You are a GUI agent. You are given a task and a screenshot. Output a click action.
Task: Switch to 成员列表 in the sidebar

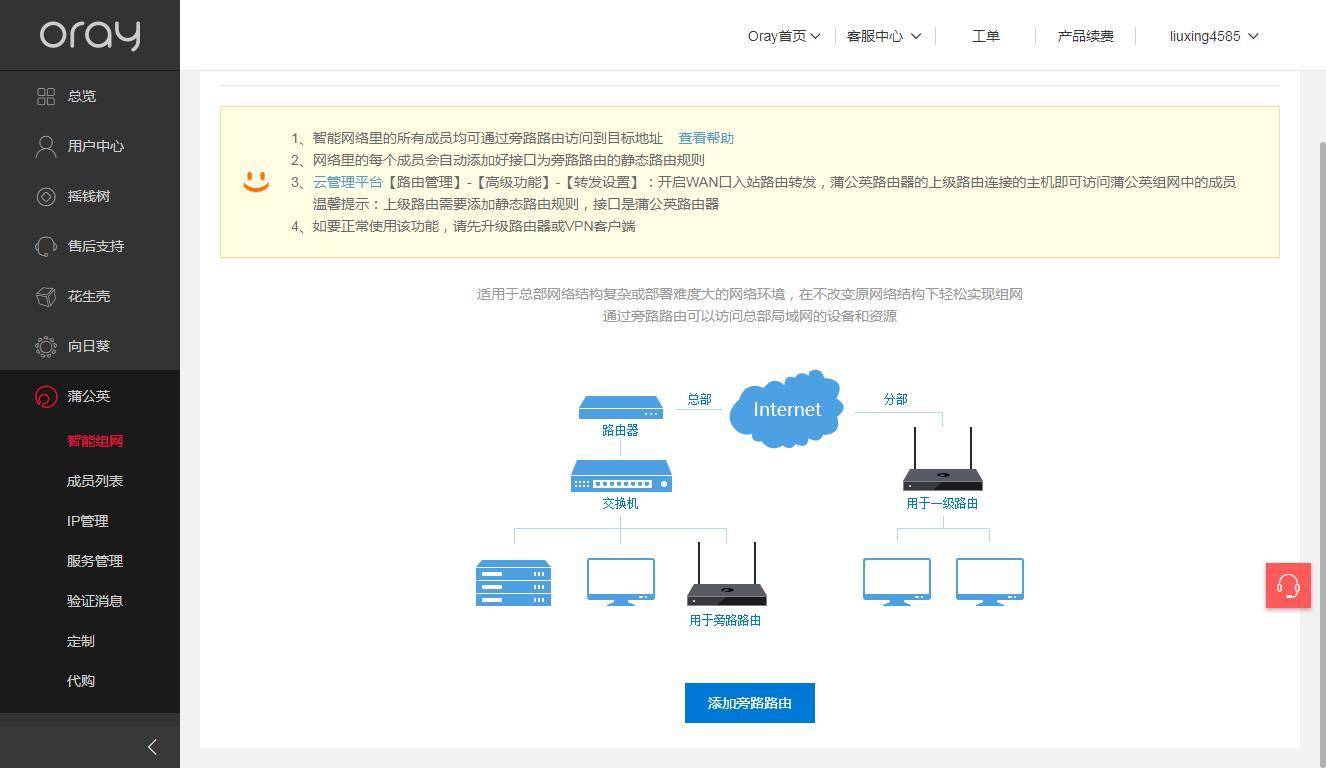pyautogui.click(x=94, y=481)
